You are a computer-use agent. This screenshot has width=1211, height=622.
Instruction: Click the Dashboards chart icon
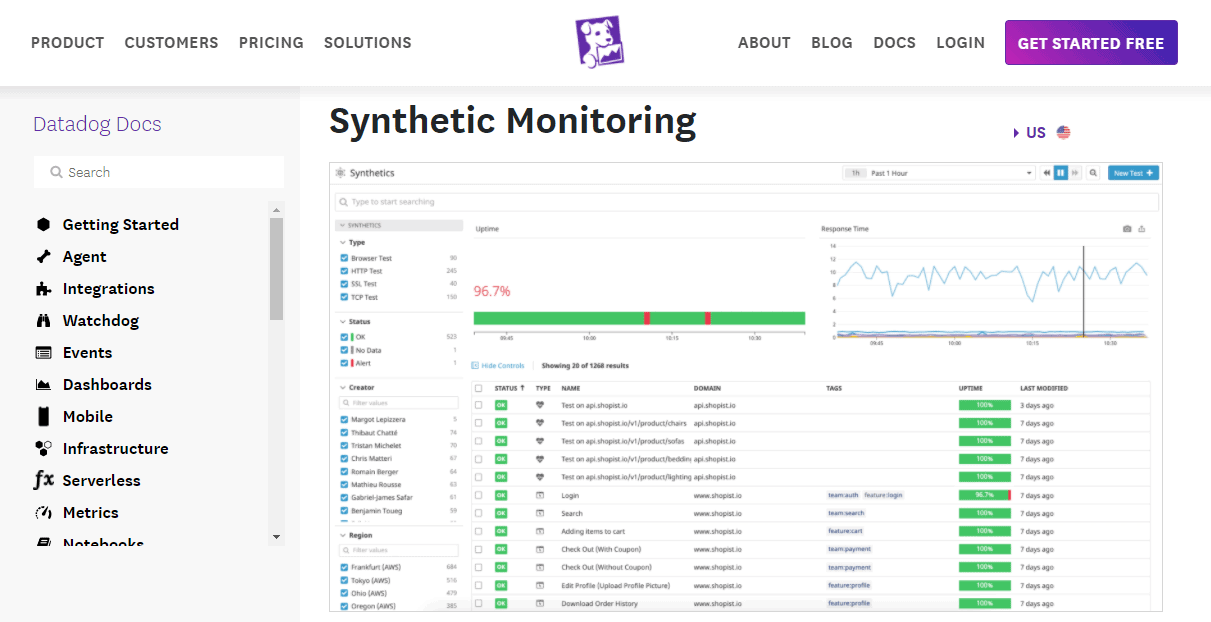(43, 385)
